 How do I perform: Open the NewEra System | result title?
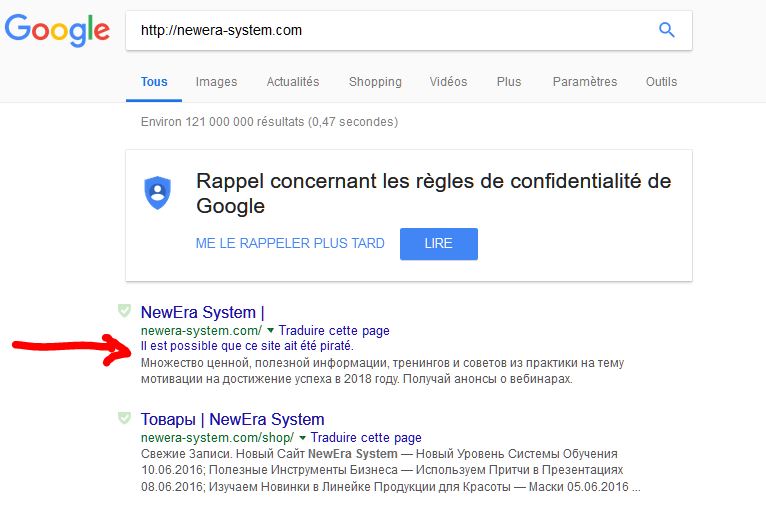(x=203, y=312)
